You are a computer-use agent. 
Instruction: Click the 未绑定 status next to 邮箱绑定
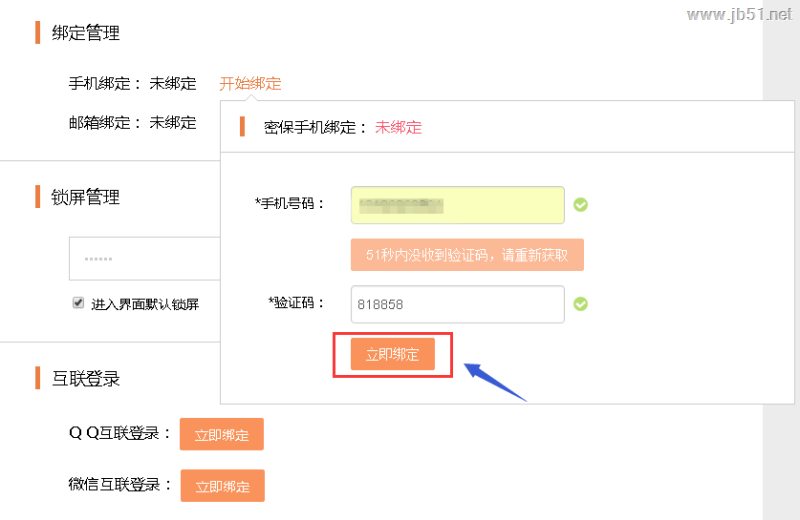pyautogui.click(x=173, y=123)
